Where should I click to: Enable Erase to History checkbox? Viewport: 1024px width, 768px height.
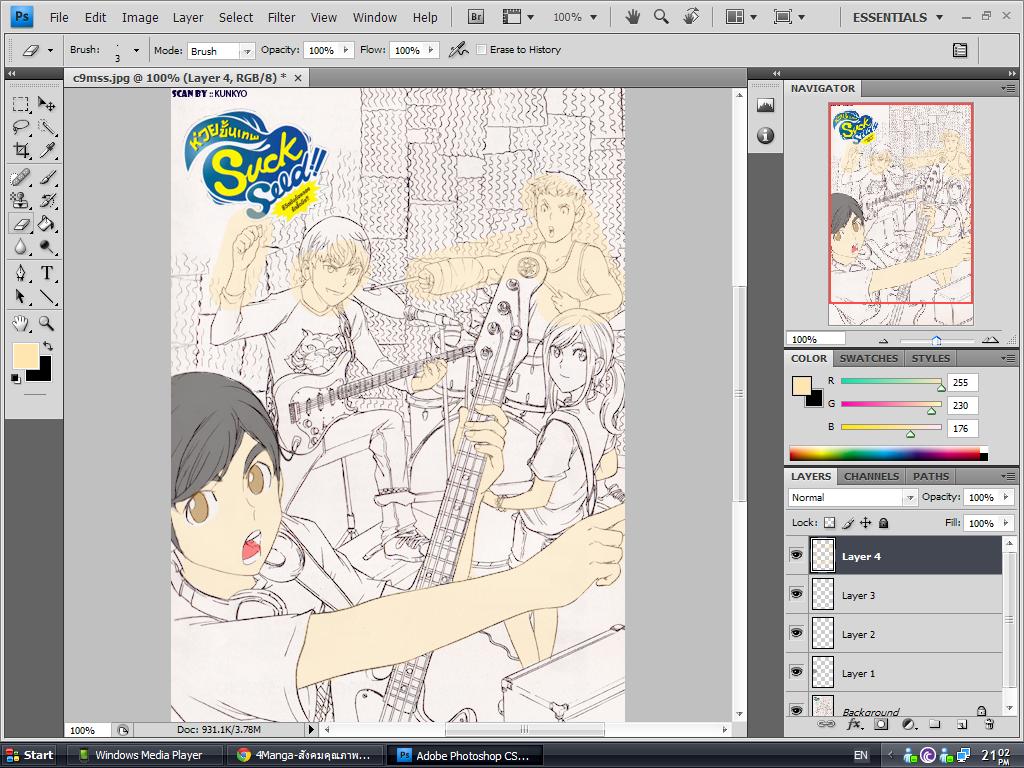(x=482, y=50)
